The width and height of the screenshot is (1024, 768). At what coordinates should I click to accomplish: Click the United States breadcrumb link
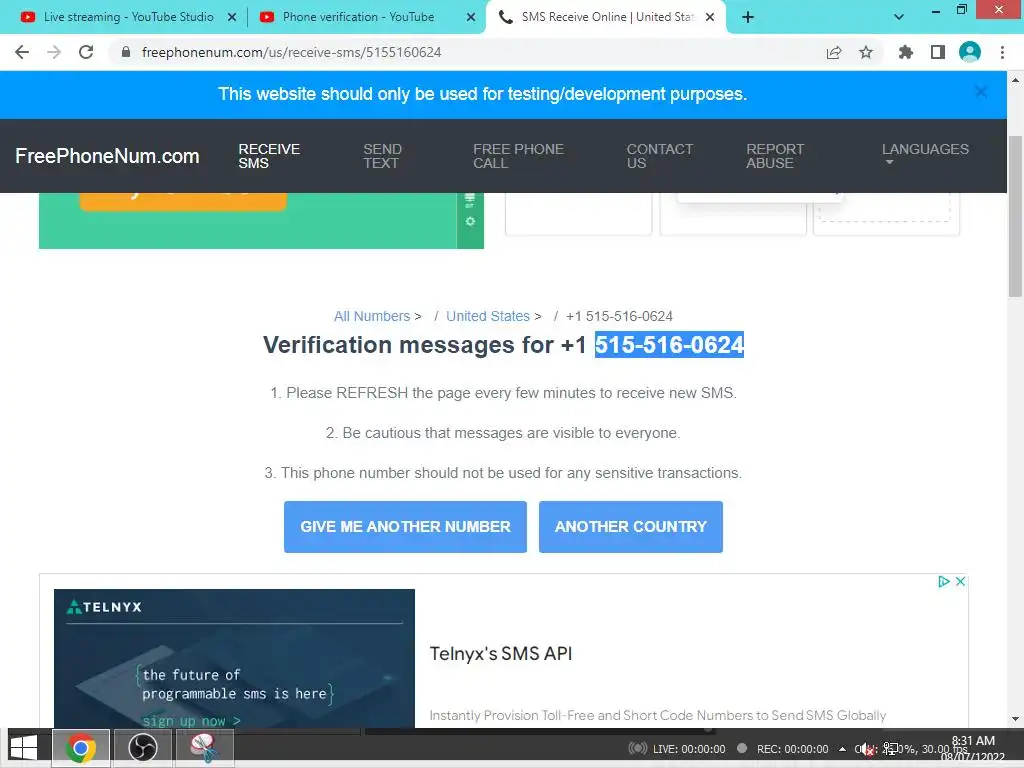click(487, 316)
